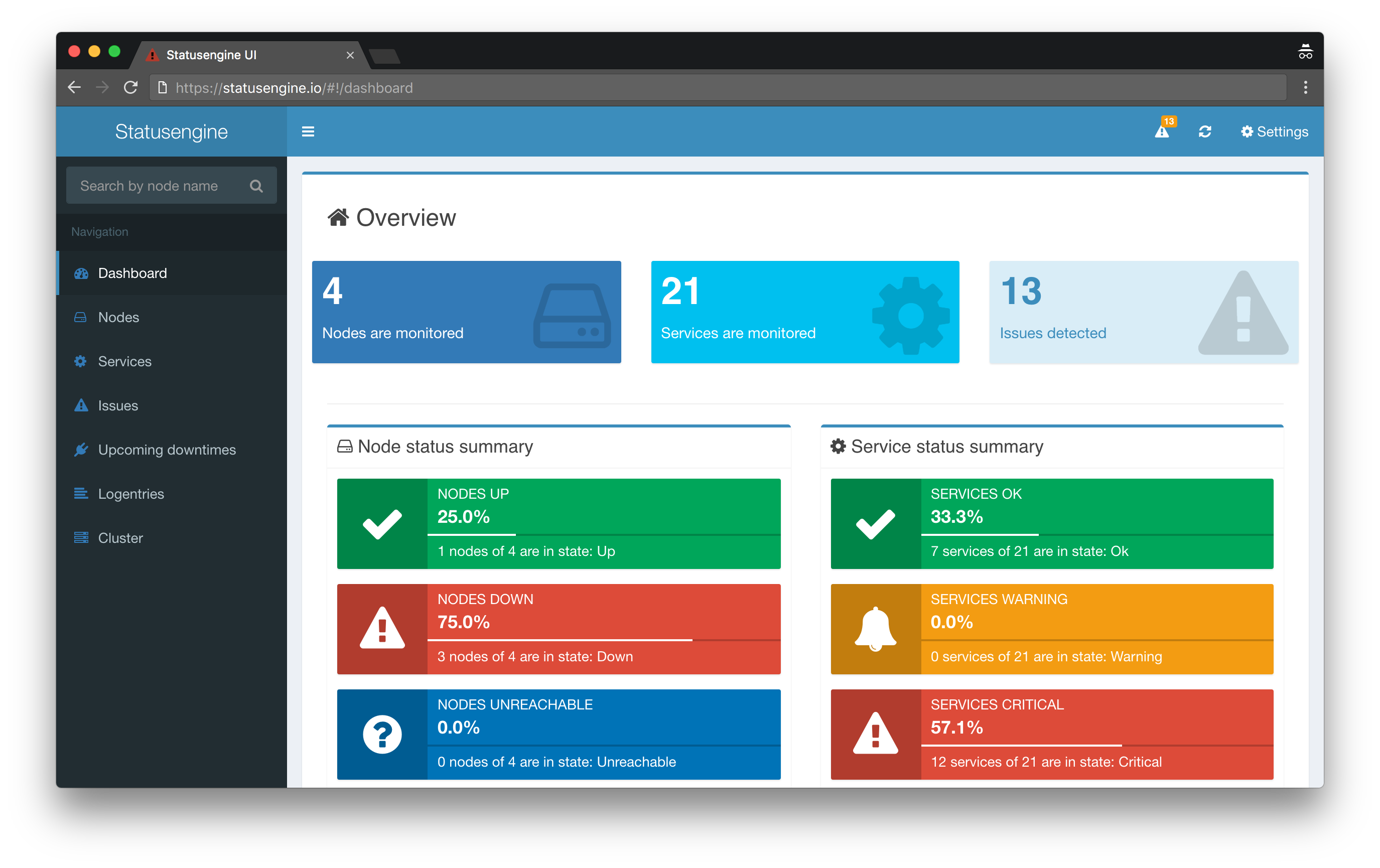Viewport: 1380px width, 868px height.
Task: Click the Issues warning triangle icon in the sidebar
Action: pos(81,405)
